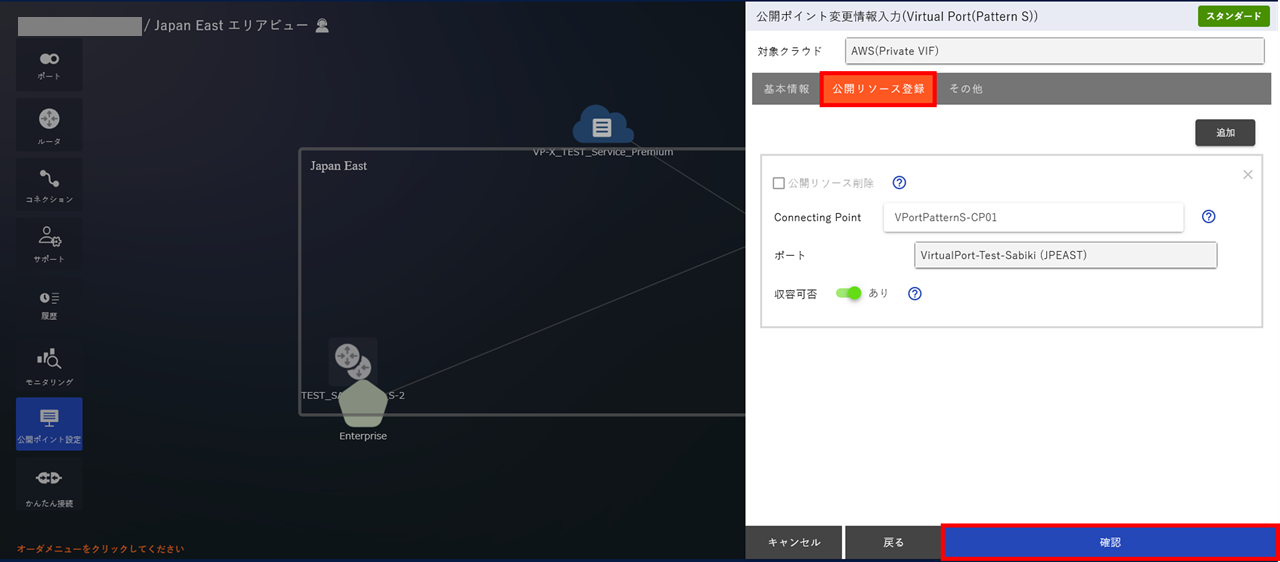This screenshot has width=1280, height=562.
Task: Click the 対象クラウド AWS(Private VIF) field
Action: 1055,50
